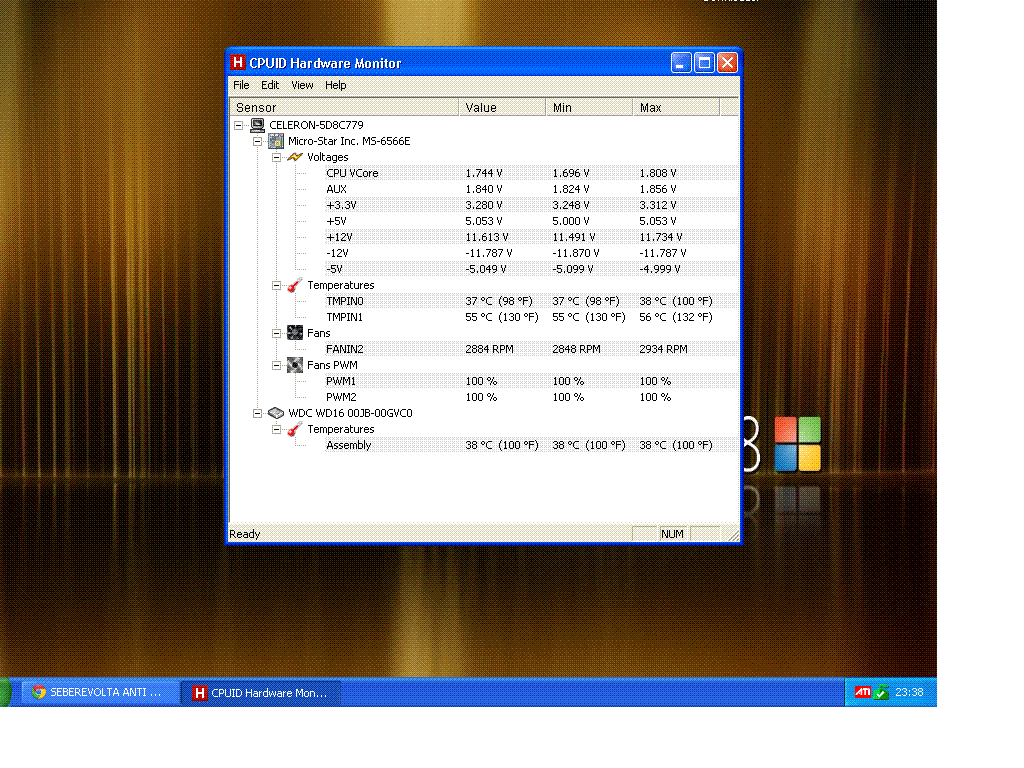Collapse the Fans PWM section

click(277, 365)
